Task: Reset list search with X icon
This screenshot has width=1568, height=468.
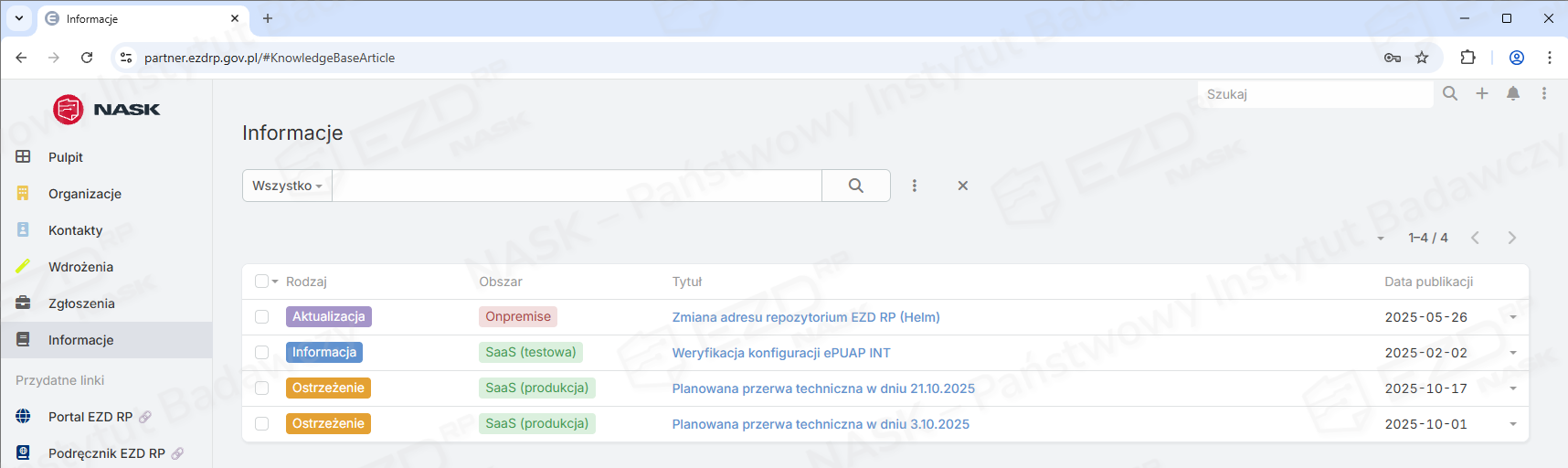Action: tap(962, 186)
